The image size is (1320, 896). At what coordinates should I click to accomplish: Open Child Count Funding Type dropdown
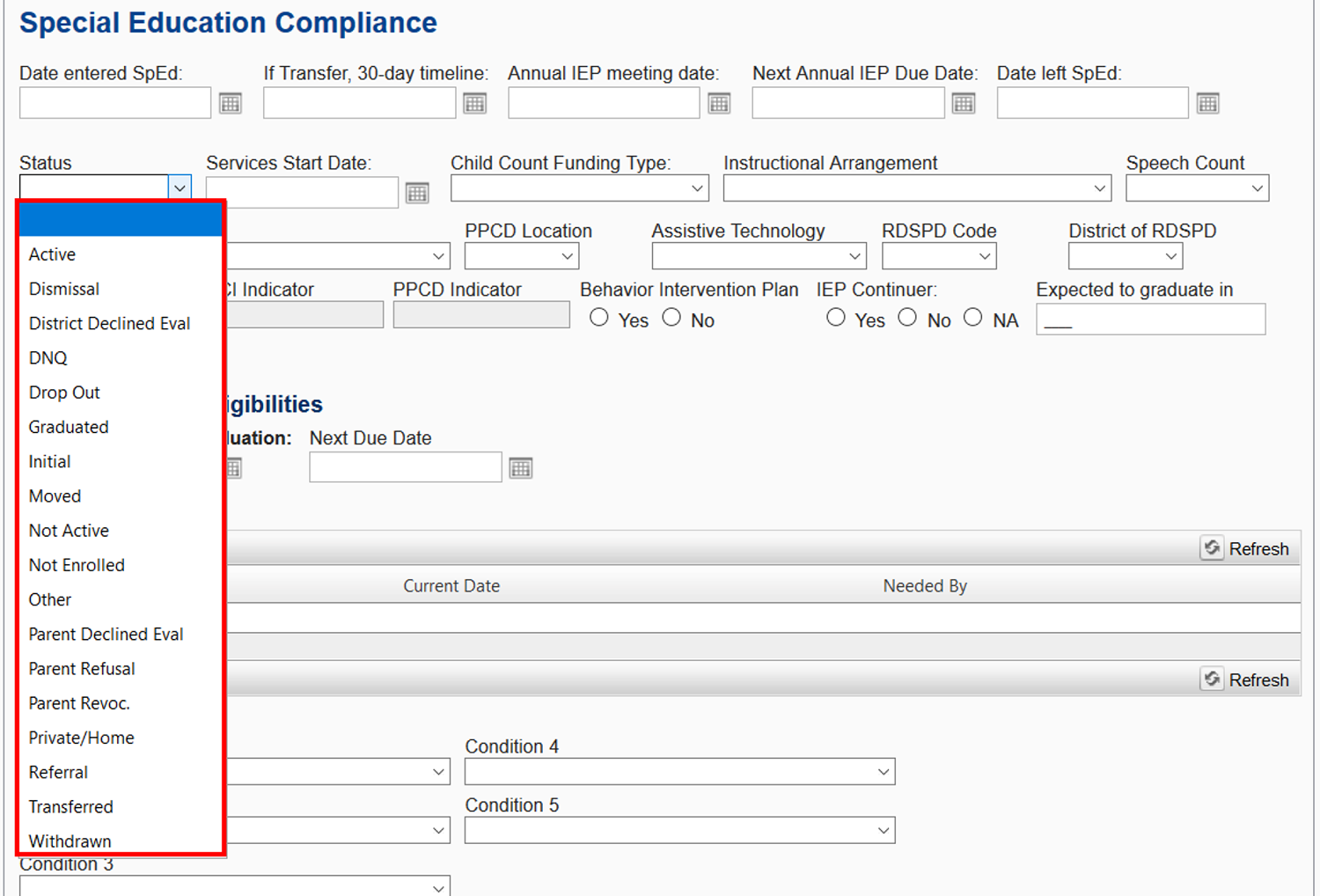point(580,188)
